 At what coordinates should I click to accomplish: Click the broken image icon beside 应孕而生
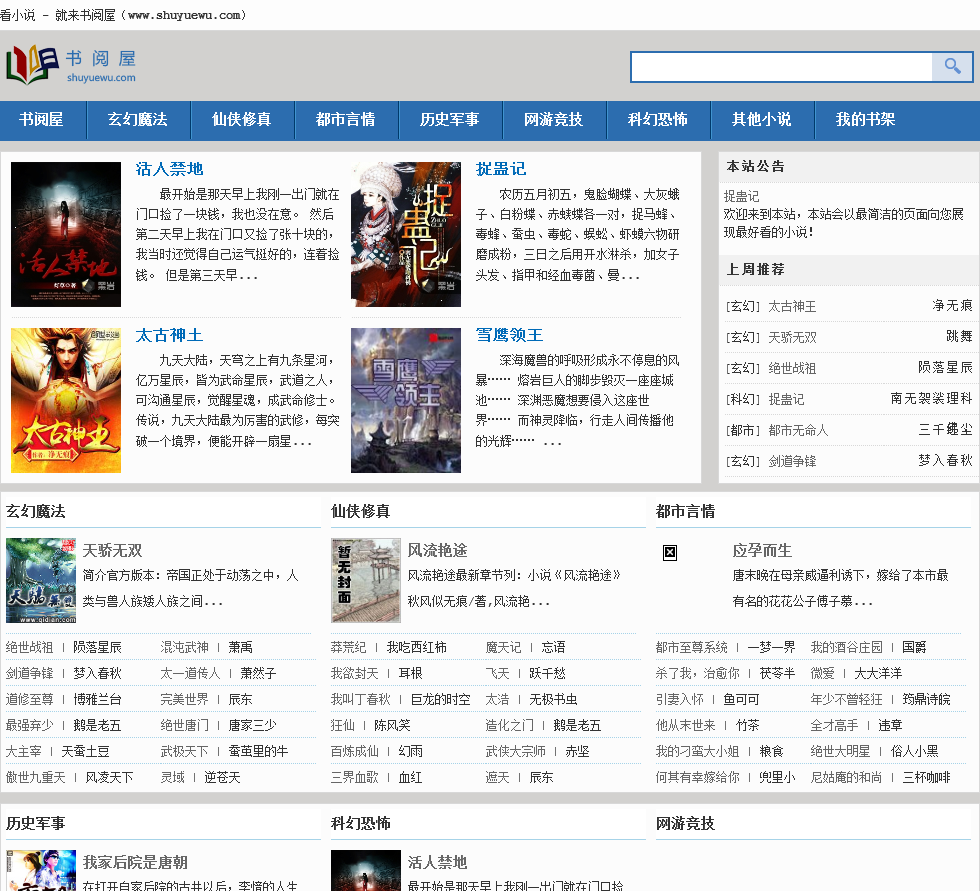[x=670, y=552]
